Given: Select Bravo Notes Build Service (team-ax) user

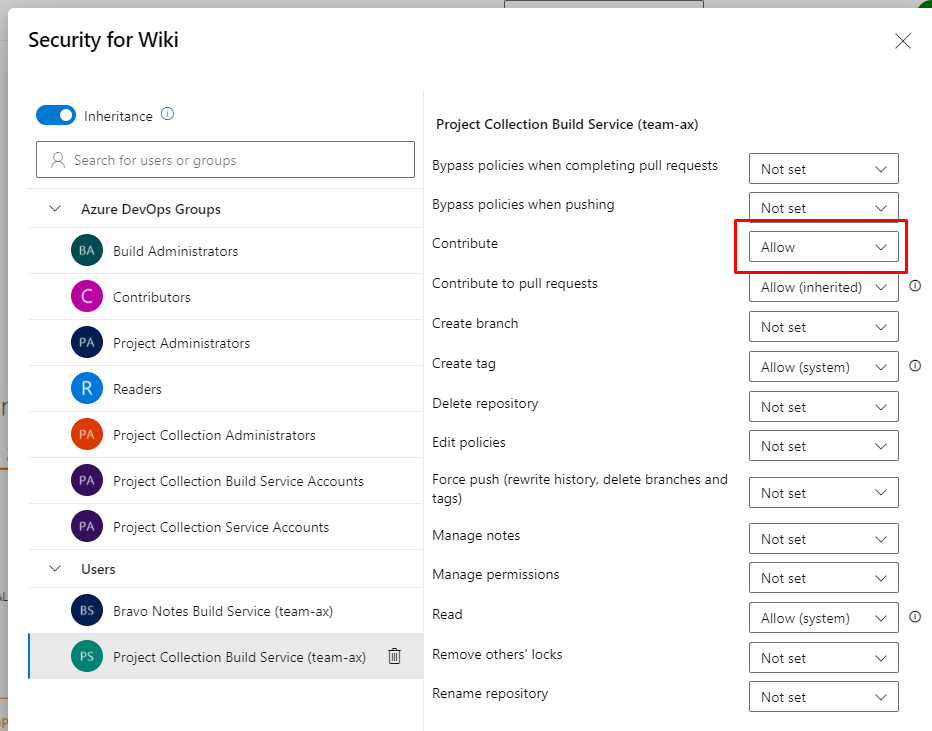Looking at the screenshot, I should coord(226,611).
